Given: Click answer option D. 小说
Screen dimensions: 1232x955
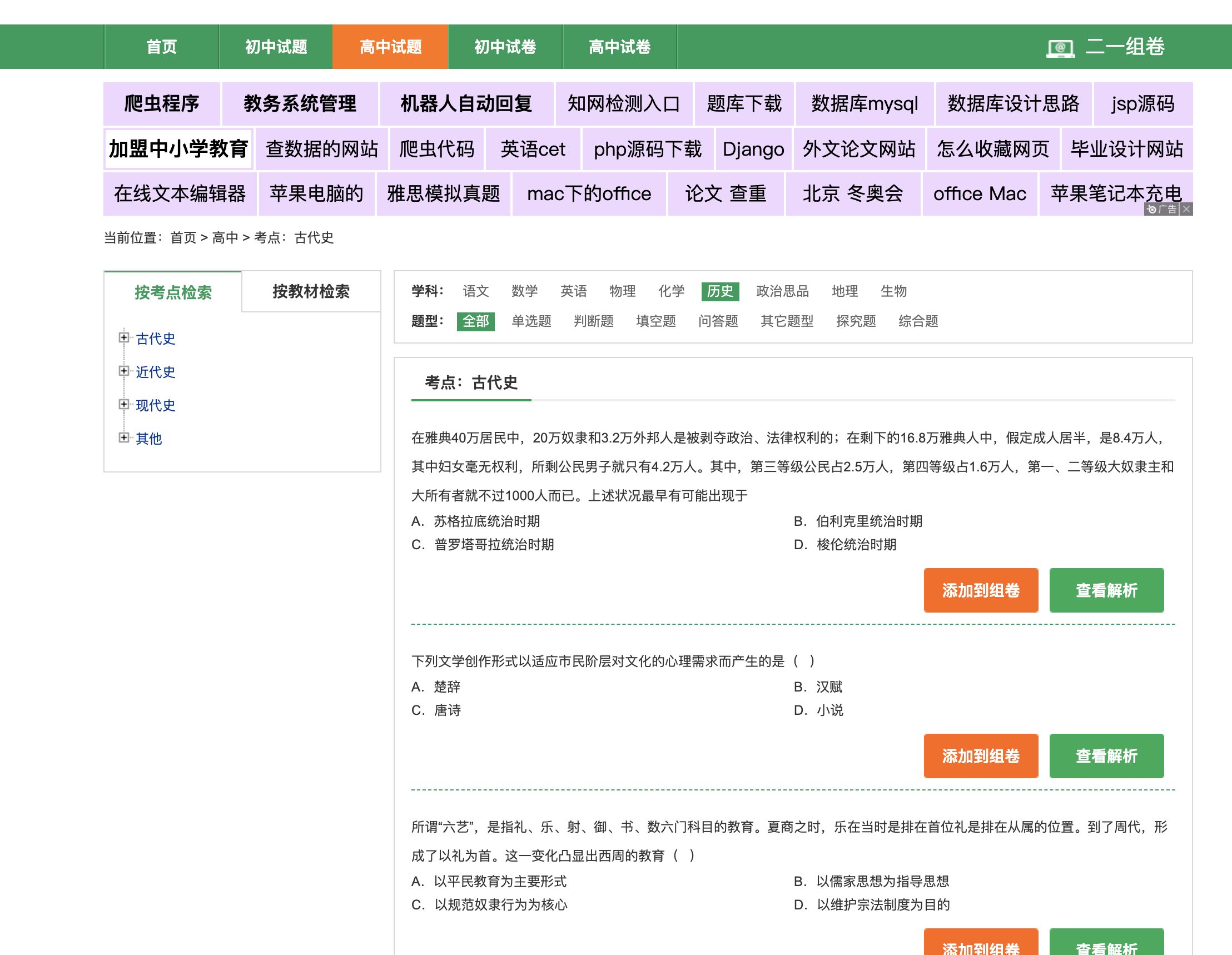Looking at the screenshot, I should click(818, 710).
